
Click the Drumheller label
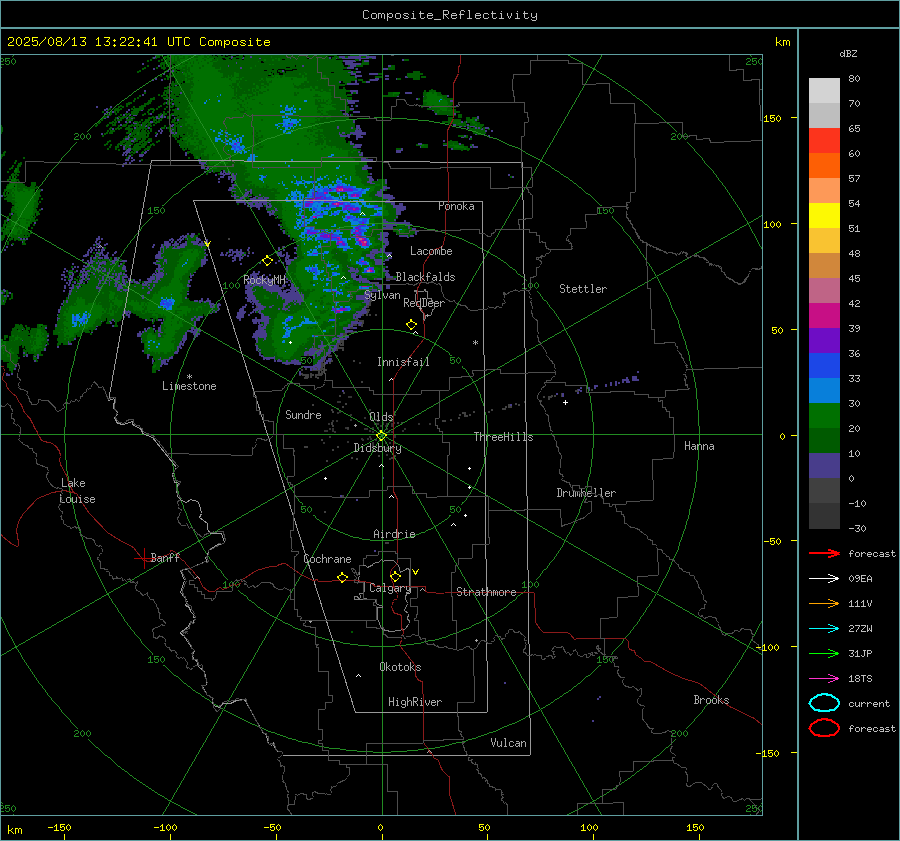[x=586, y=493]
